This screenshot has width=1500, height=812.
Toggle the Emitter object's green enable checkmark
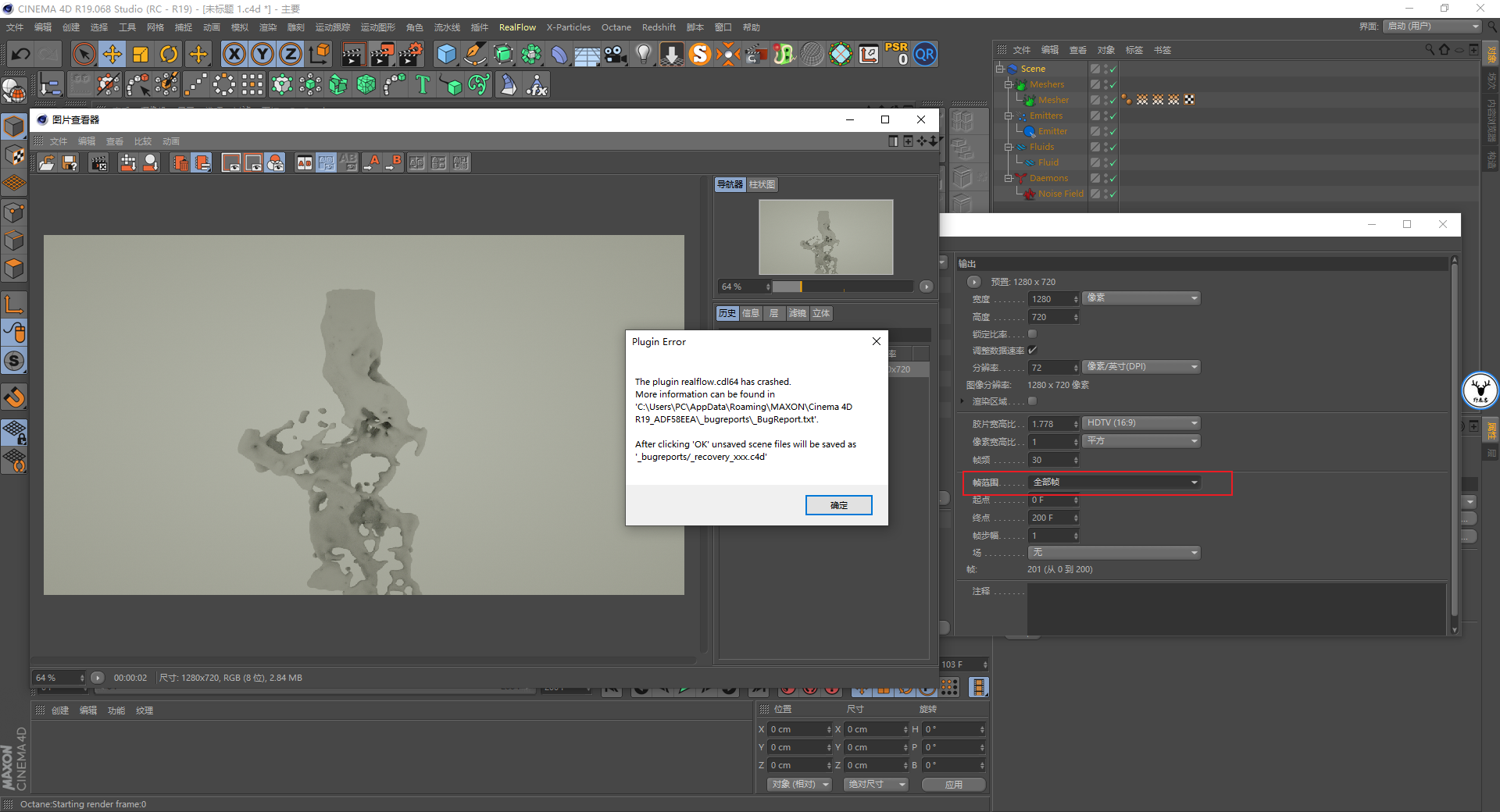point(1112,132)
